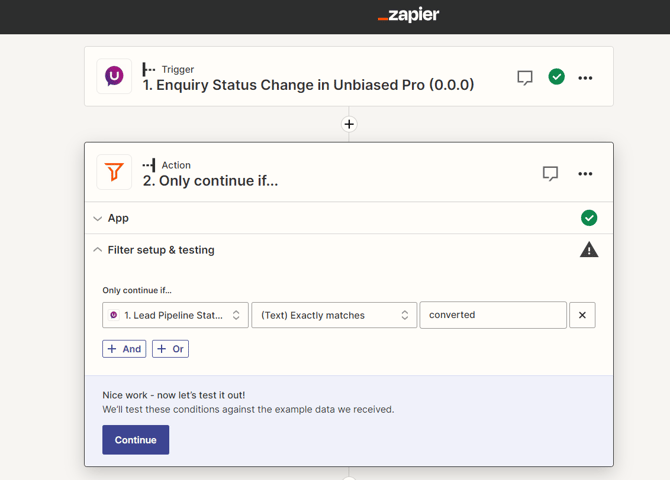This screenshot has width=670, height=480.
Task: Add an Or condition
Action: (x=170, y=349)
